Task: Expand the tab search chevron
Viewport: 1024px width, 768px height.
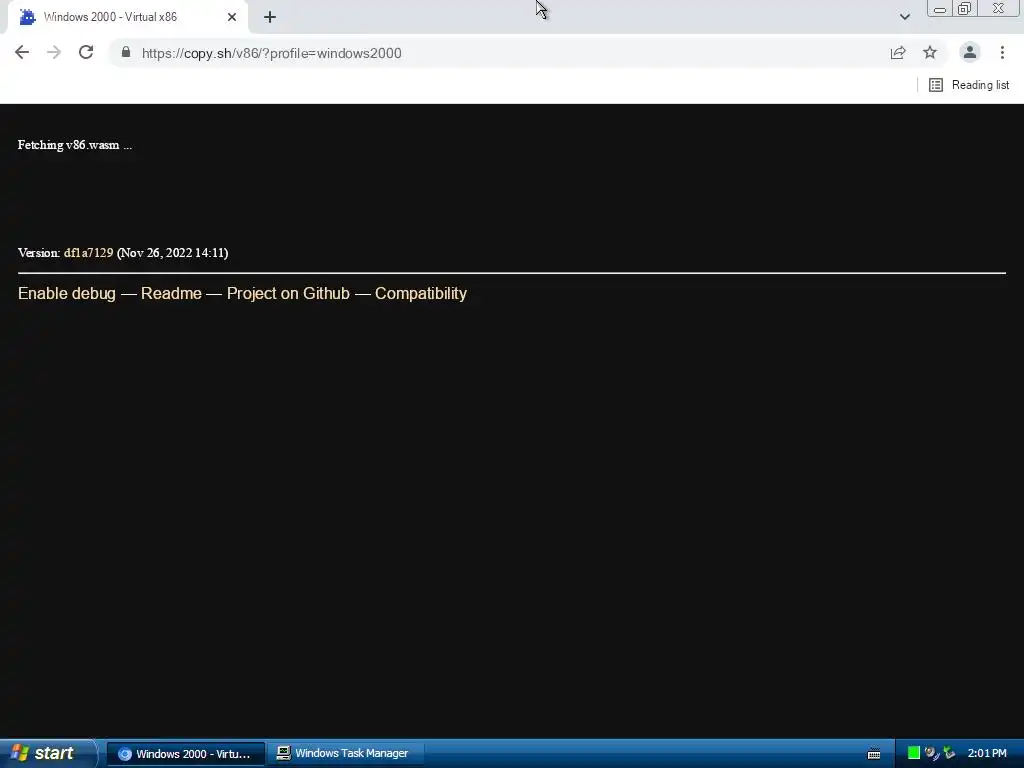Action: [x=904, y=17]
